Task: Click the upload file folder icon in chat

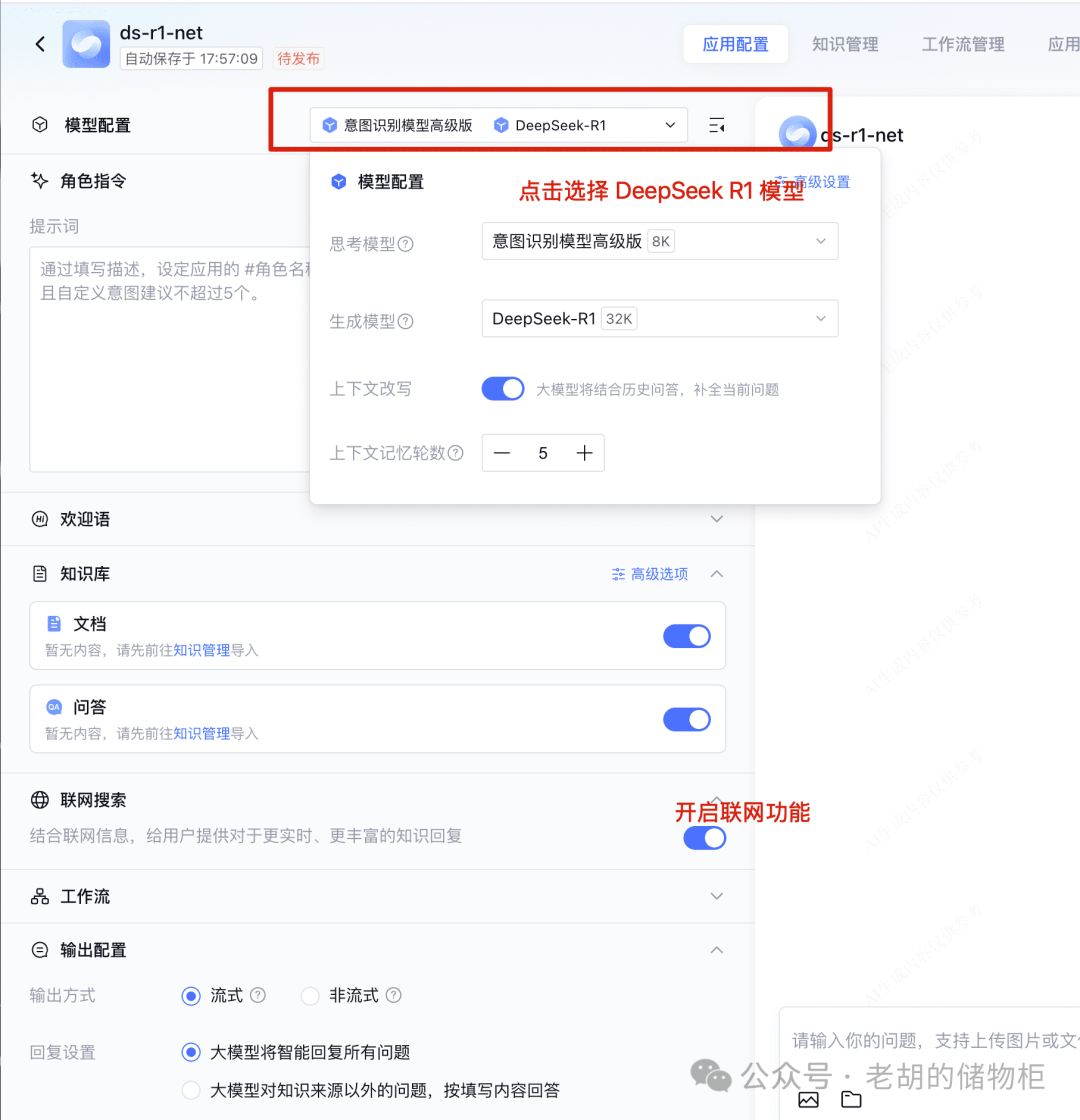Action: pos(851,1099)
